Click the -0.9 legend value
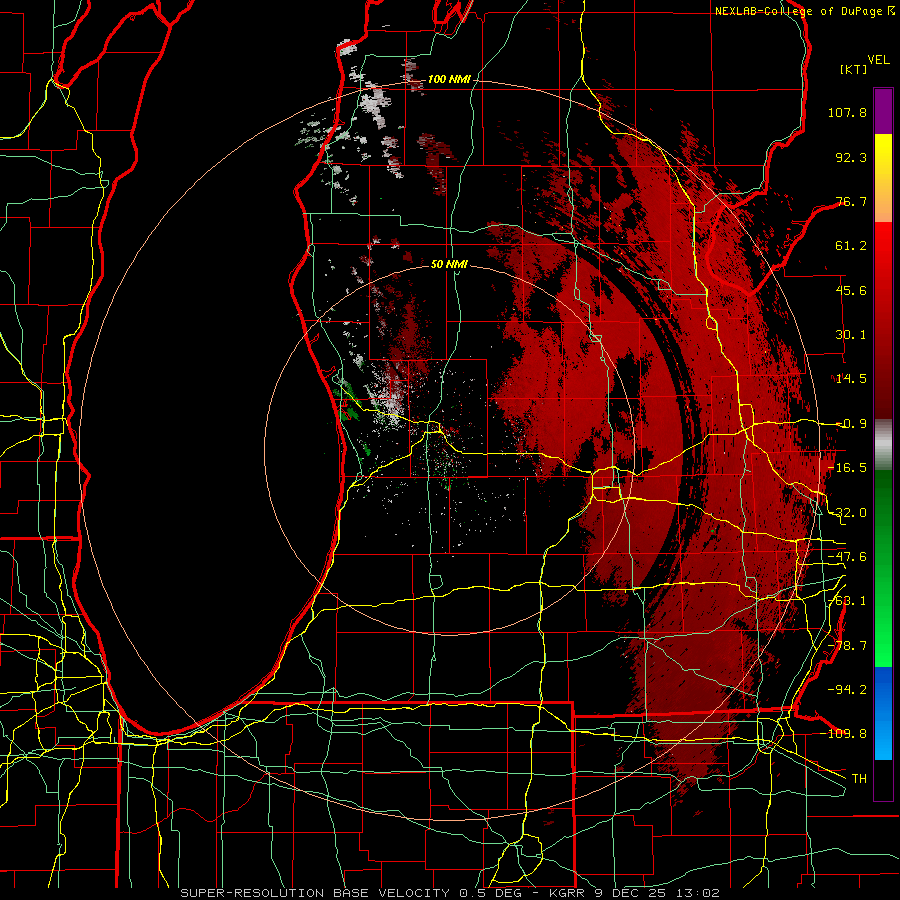 851,424
